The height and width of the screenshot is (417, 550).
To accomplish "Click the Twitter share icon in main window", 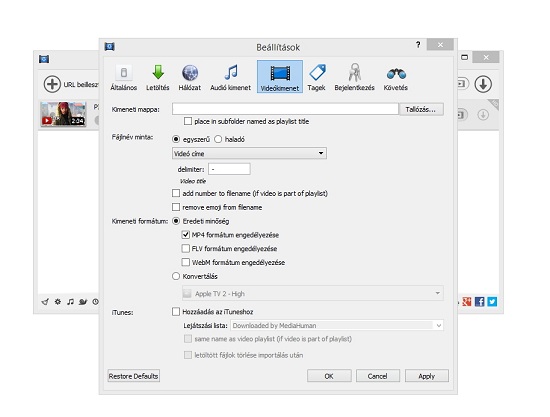I will coord(492,302).
